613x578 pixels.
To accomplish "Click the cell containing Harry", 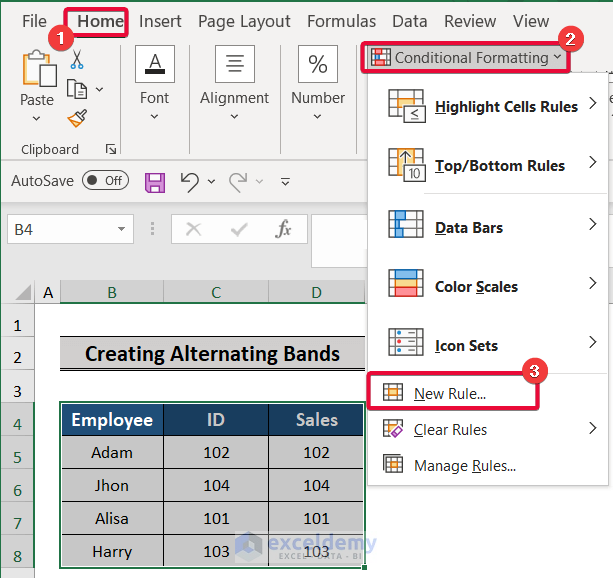I will tap(112, 551).
